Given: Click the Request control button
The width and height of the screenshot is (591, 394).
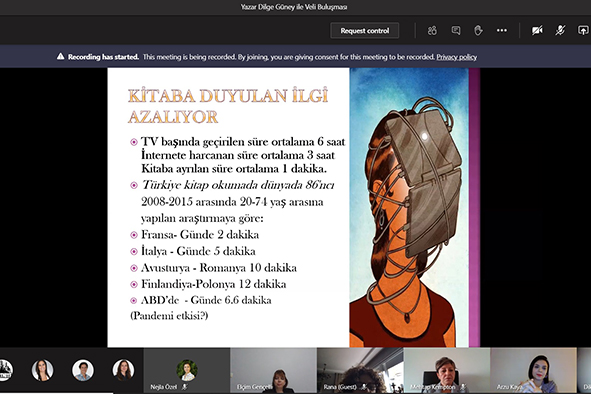Looking at the screenshot, I should 364,31.
